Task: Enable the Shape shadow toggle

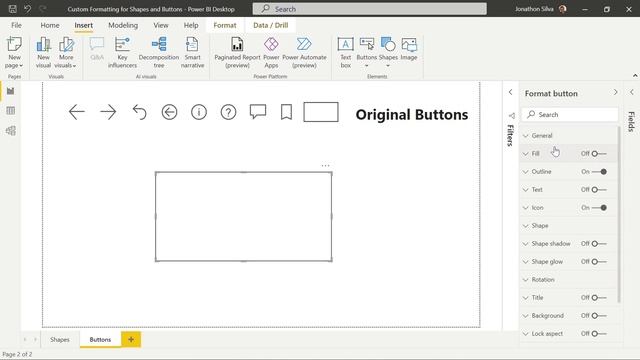Action: point(599,244)
